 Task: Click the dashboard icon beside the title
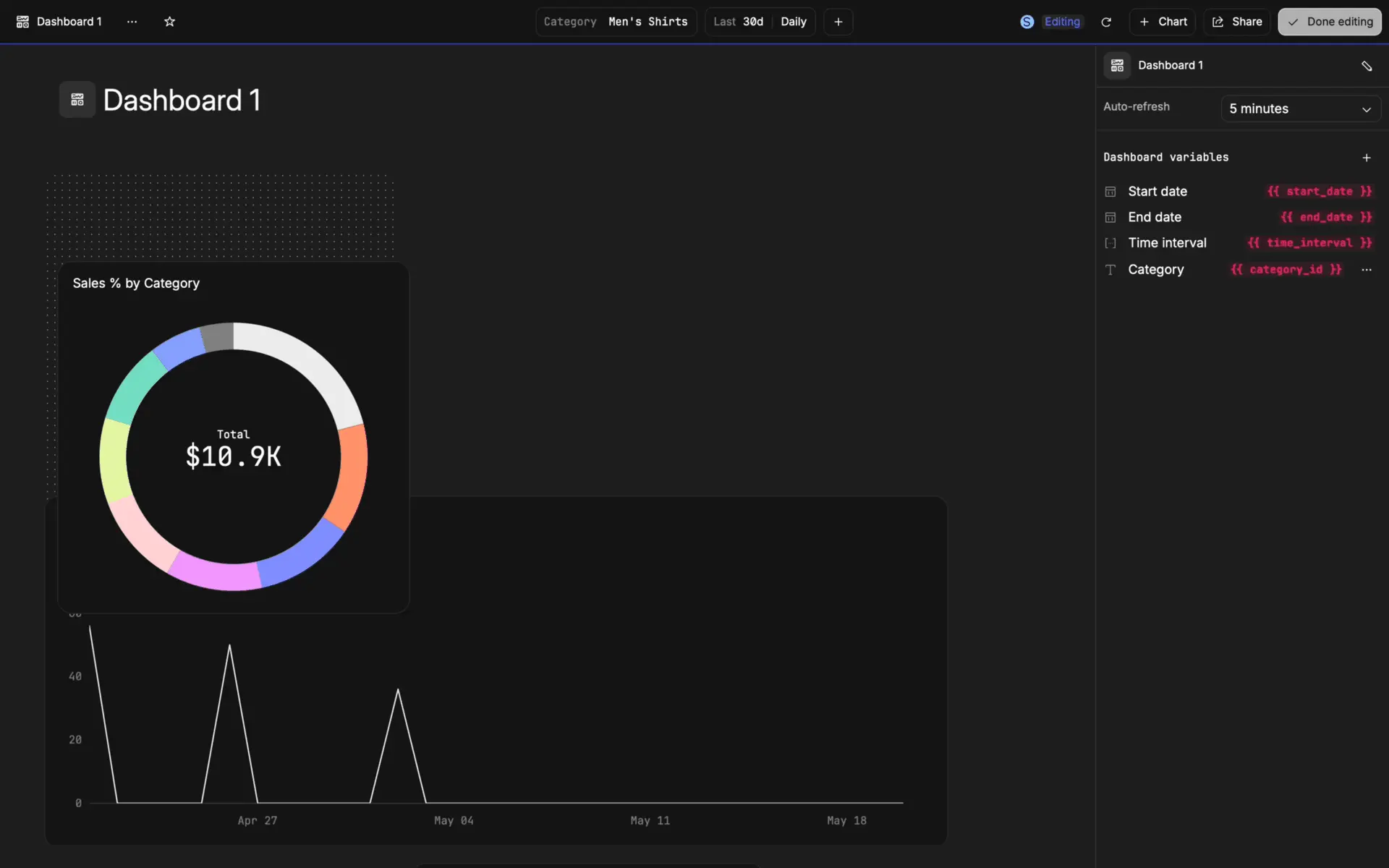(x=77, y=100)
